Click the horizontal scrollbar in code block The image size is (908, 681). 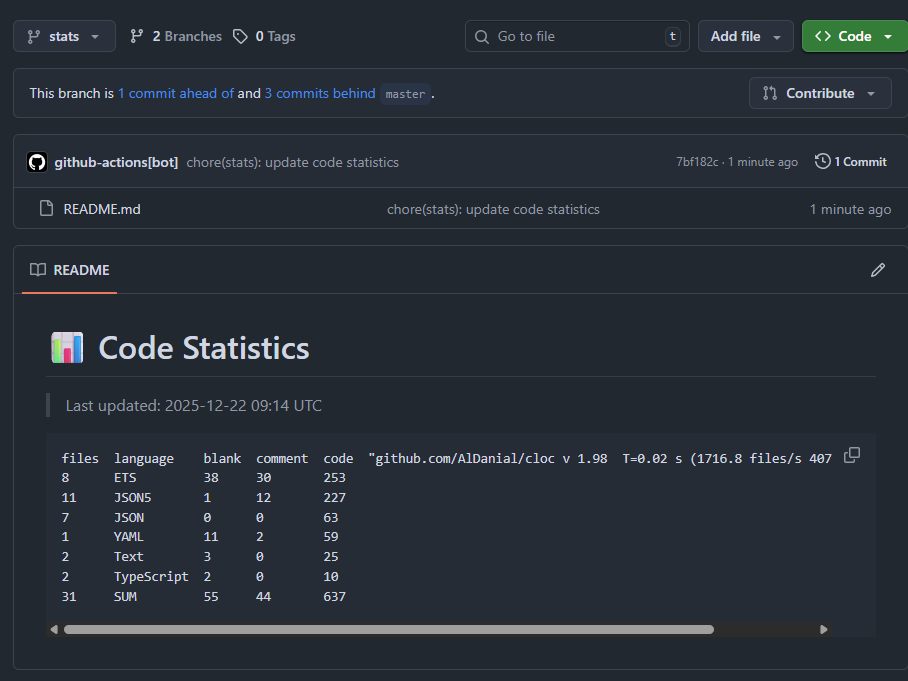[x=388, y=630]
